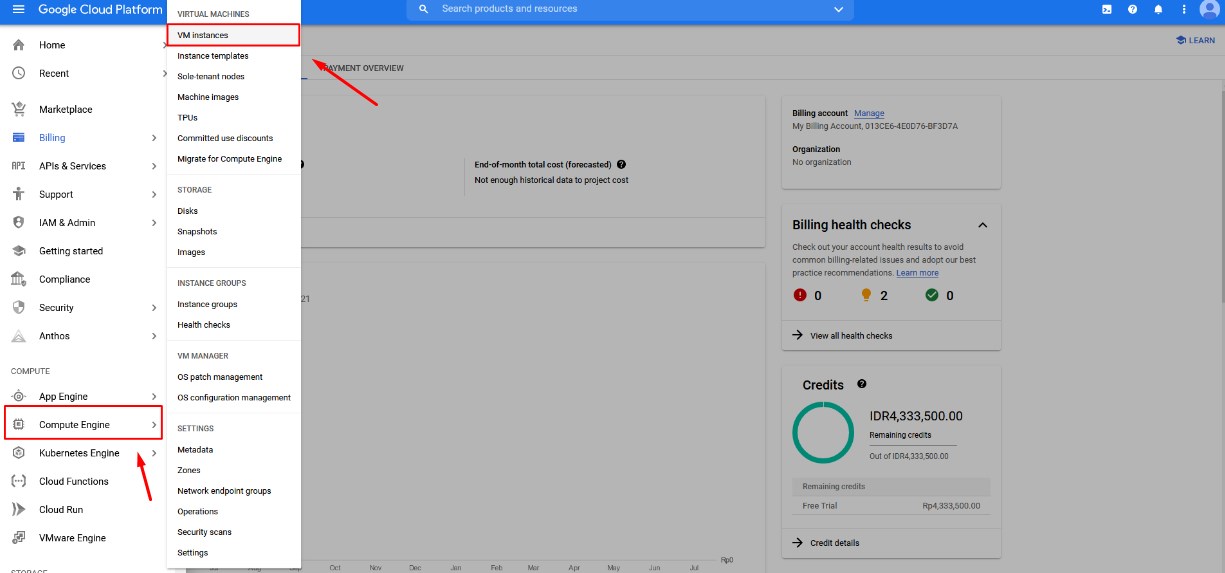Select Committed use discounts
Image resolution: width=1225 pixels, height=573 pixels.
tap(233, 138)
